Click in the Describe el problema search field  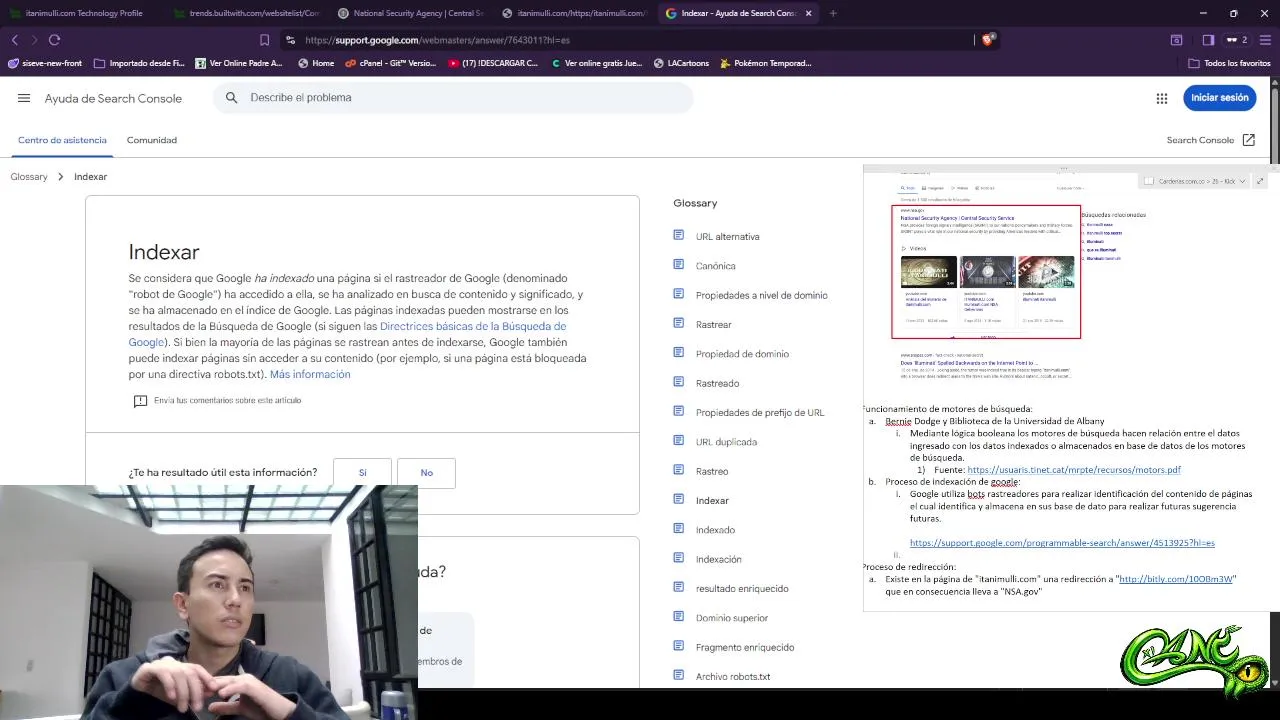coord(452,98)
